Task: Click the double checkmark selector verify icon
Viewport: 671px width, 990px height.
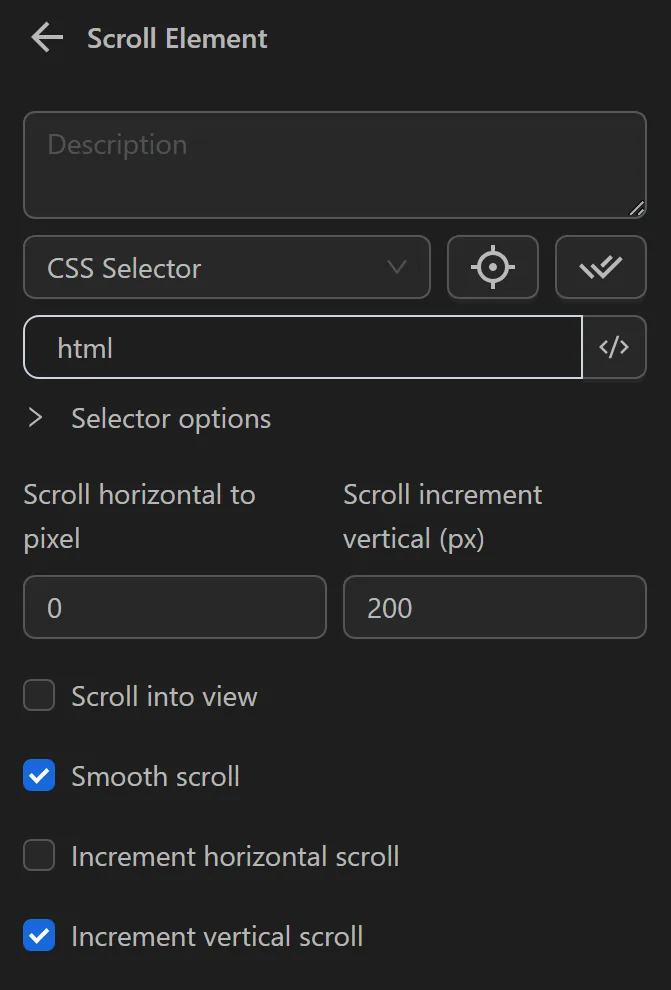Action: pos(601,267)
